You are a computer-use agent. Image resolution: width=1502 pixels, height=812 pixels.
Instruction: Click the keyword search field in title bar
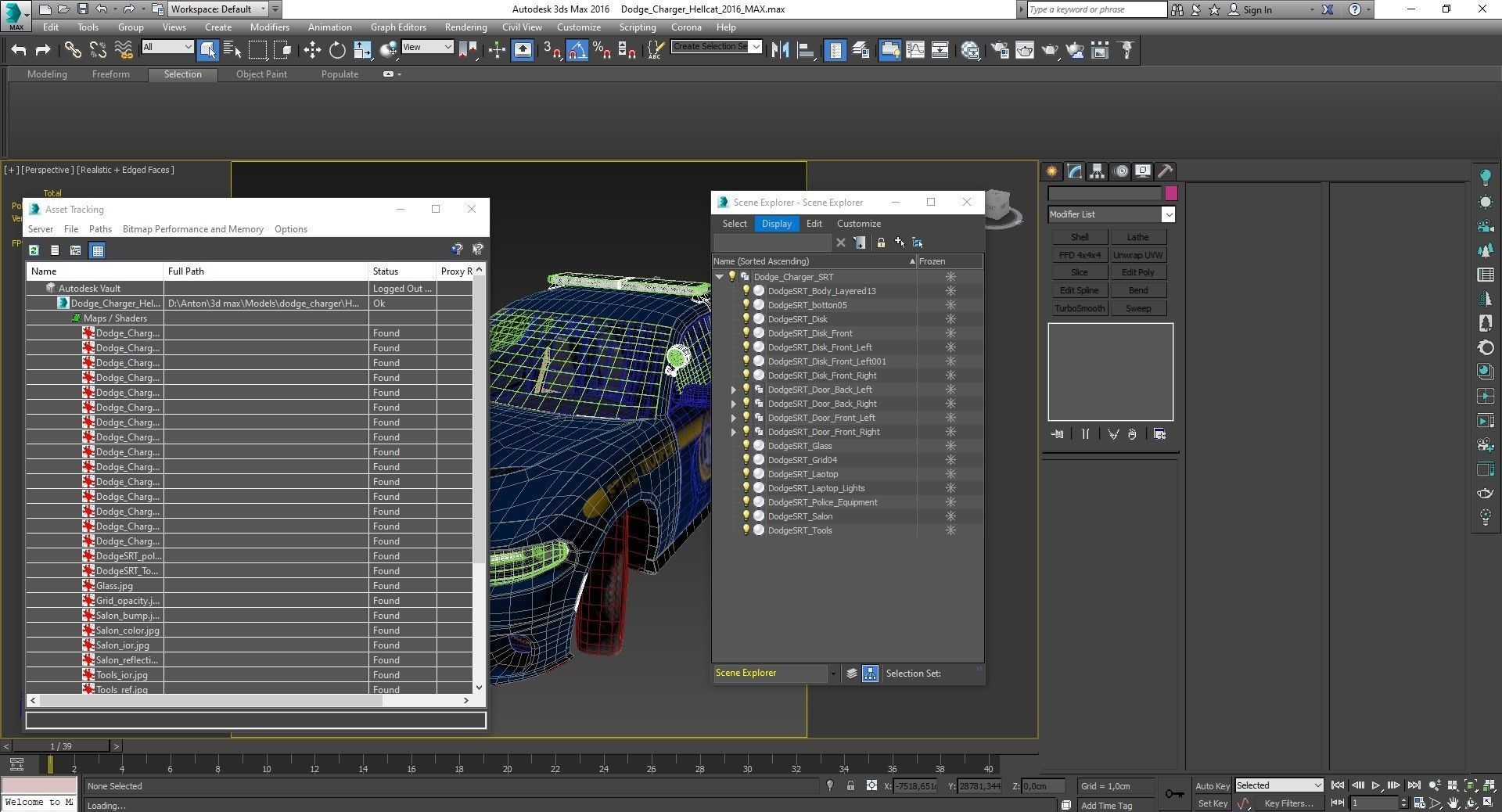[1097, 9]
